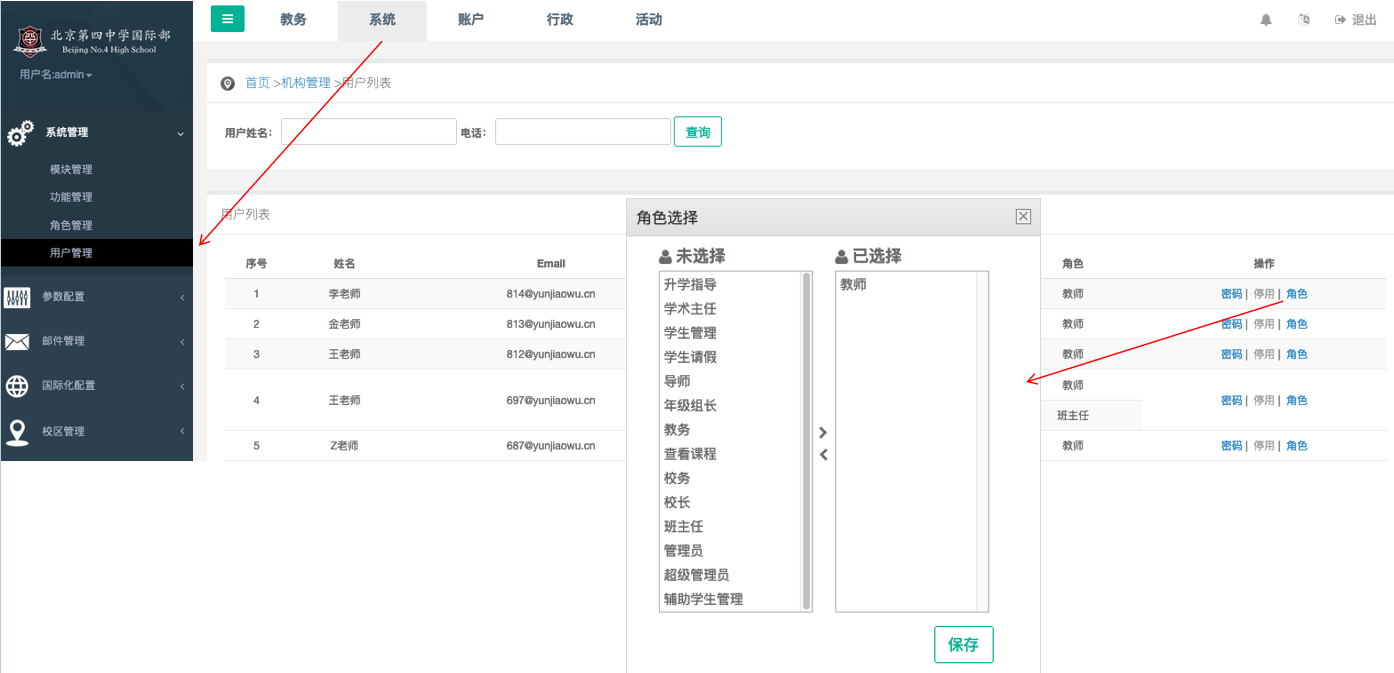The image size is (1394, 673).
Task: Click the 814@yunjiaowu.cn email cell
Action: point(551,294)
